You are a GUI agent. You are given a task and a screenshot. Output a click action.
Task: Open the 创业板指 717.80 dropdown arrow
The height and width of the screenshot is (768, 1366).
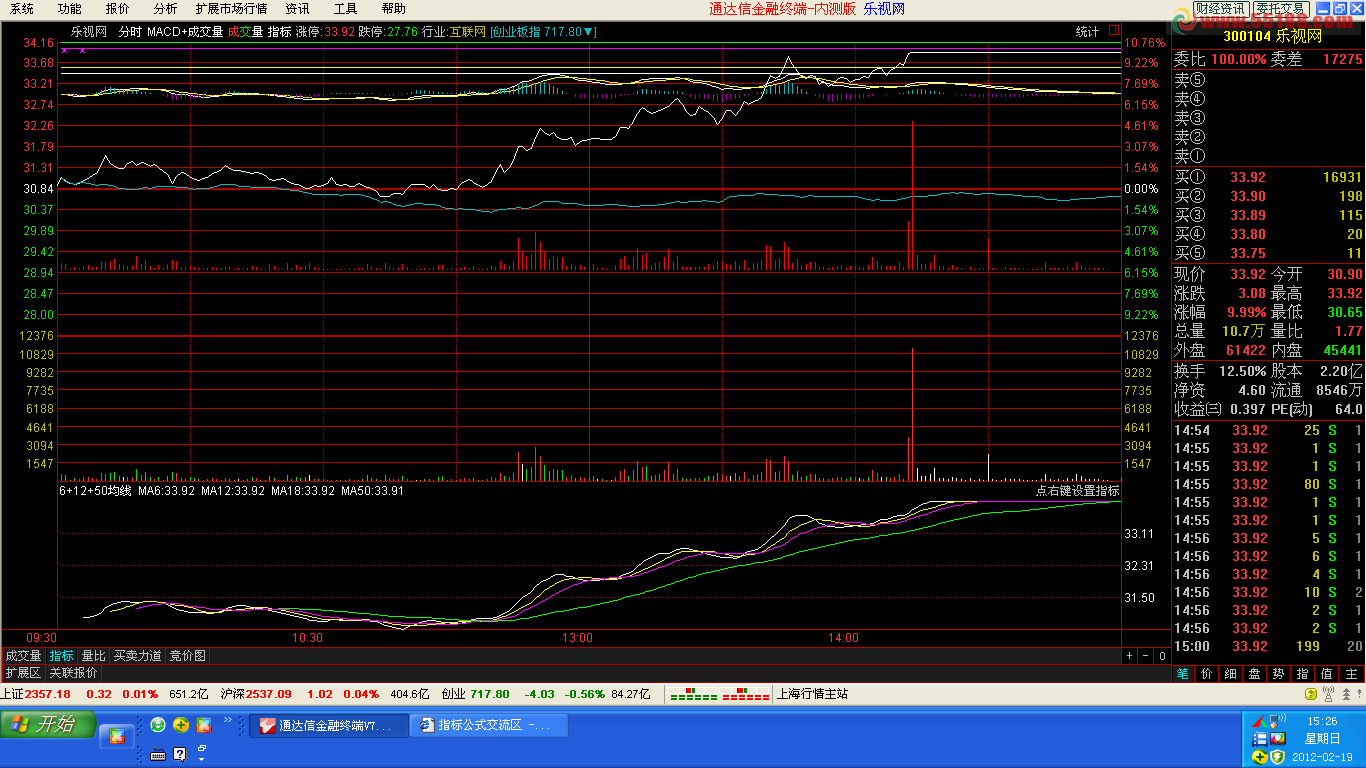click(x=591, y=31)
